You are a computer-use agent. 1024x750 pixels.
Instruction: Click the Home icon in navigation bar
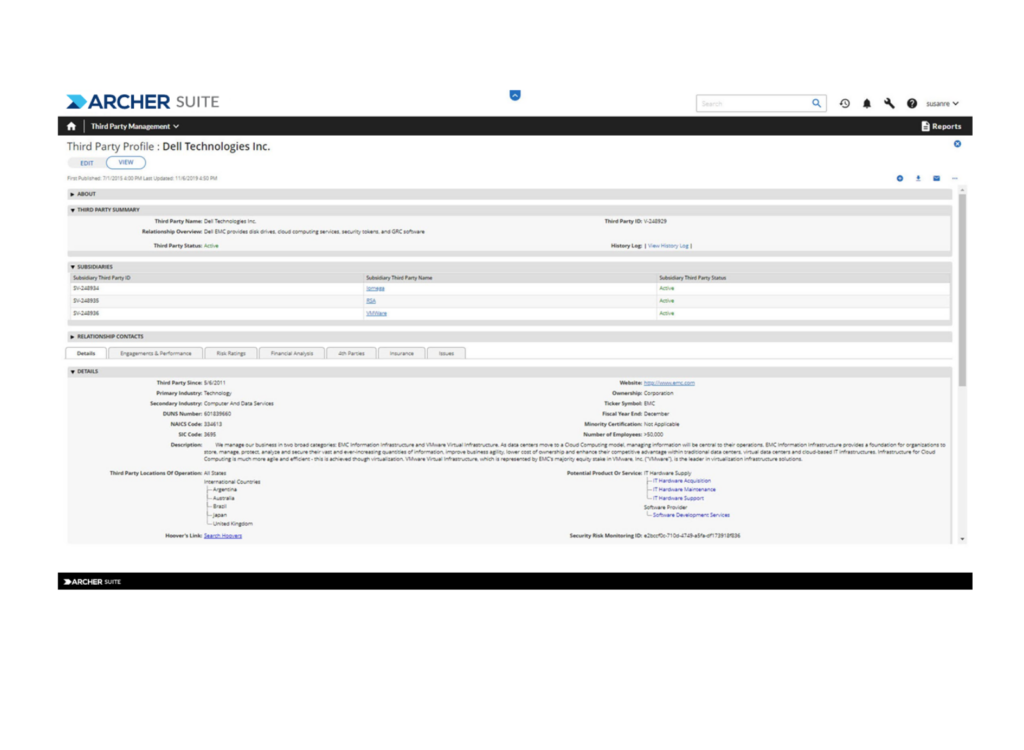(71, 127)
